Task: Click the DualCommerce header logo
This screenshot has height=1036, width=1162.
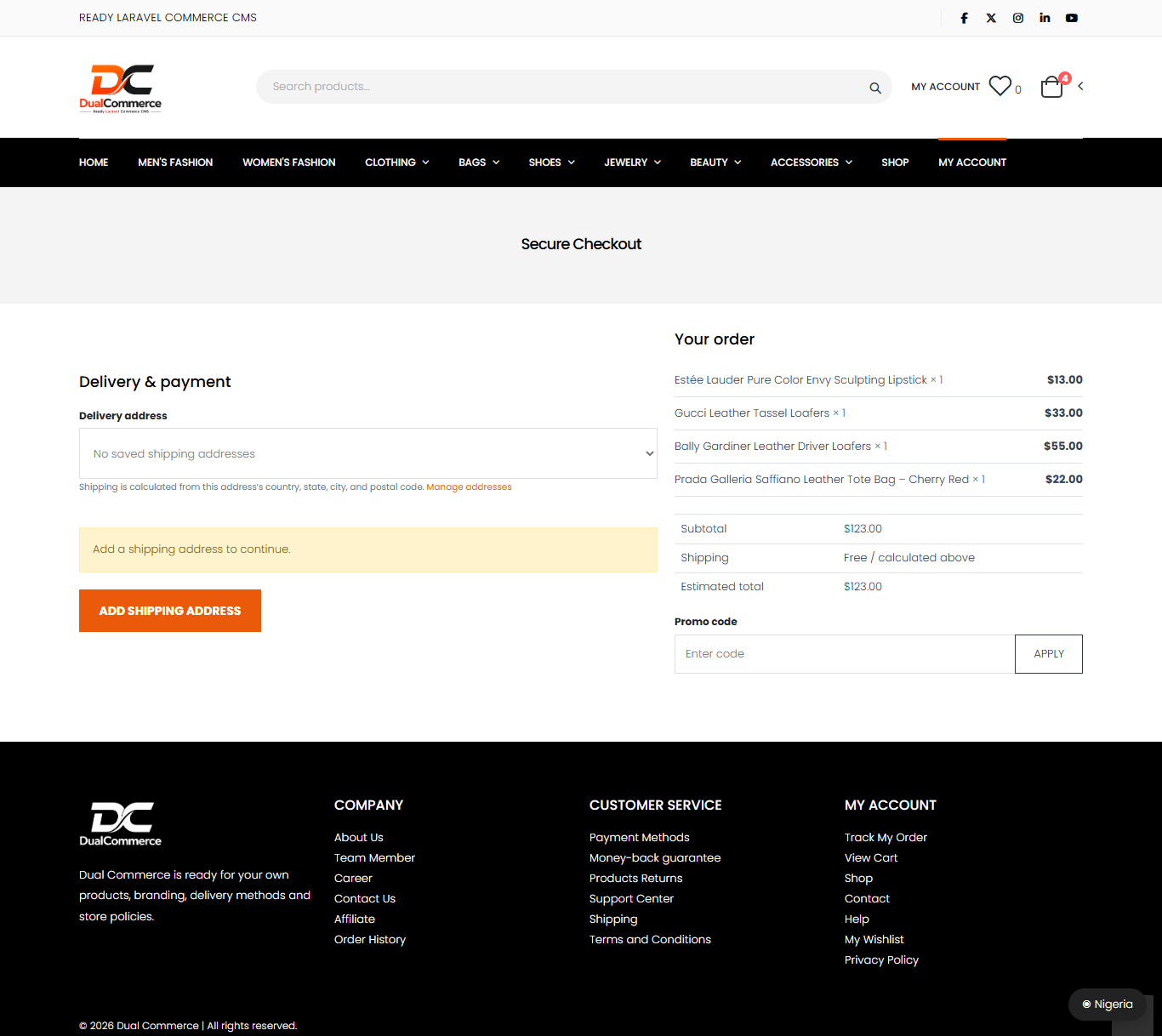Action: coord(120,88)
